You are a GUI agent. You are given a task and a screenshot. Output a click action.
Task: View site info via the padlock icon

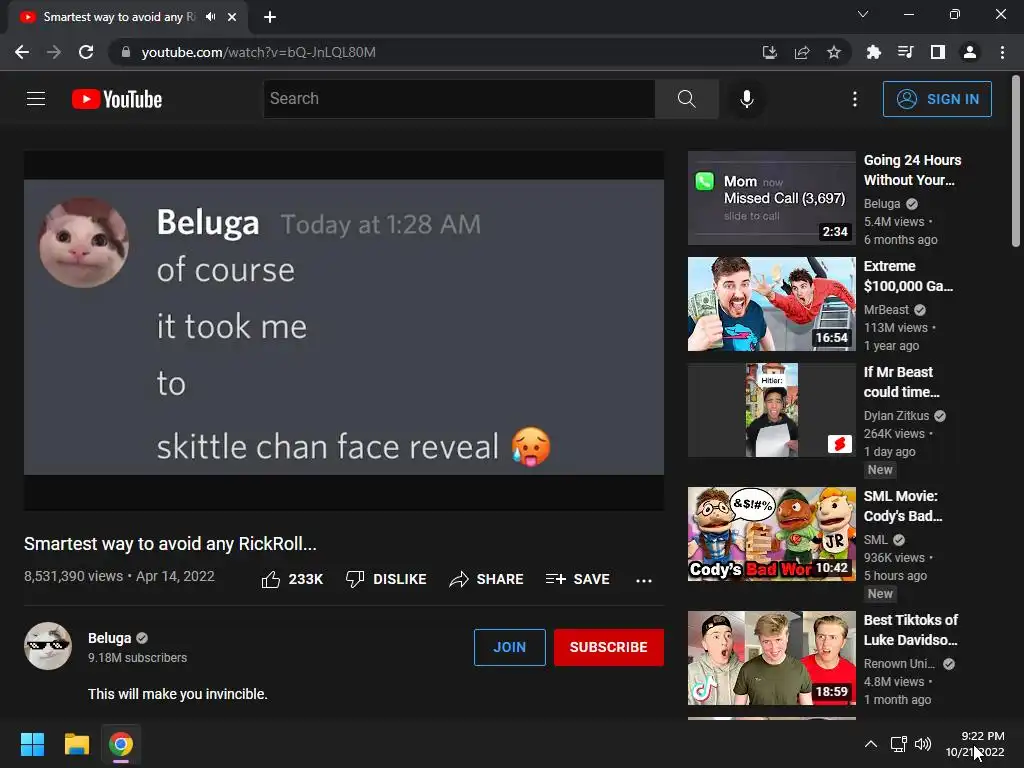click(x=126, y=52)
